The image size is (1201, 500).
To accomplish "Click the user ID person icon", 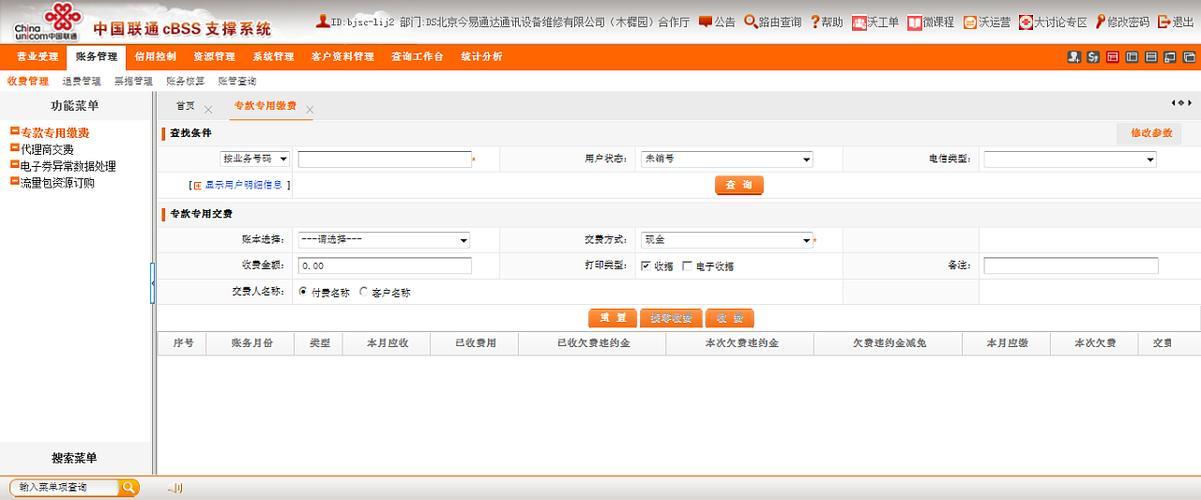I will click(x=322, y=21).
